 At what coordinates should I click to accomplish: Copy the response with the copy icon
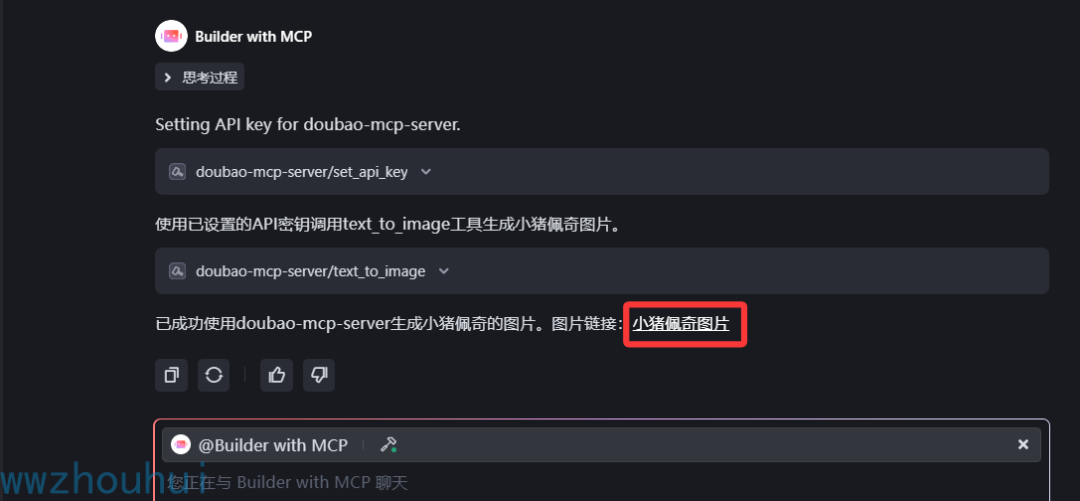172,375
